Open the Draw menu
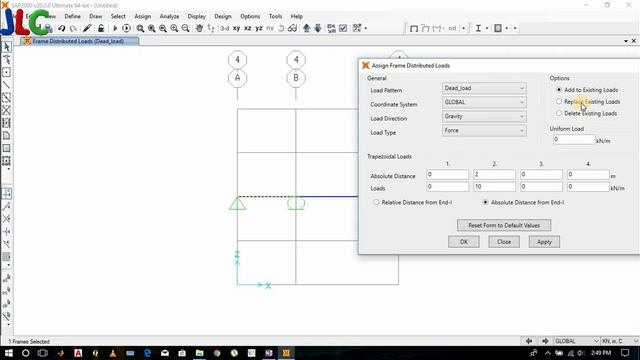The image size is (640, 360). (x=96, y=16)
